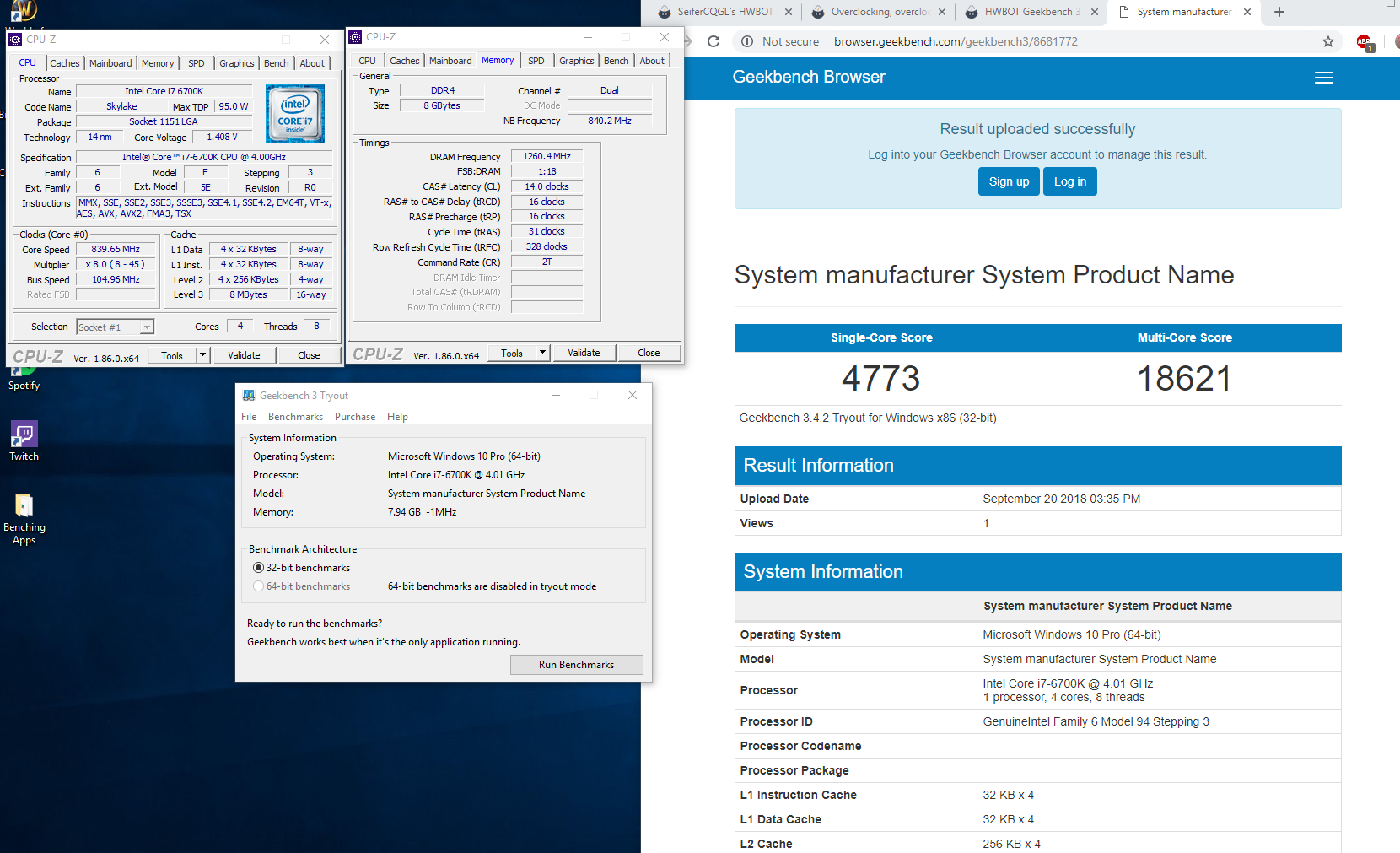Click Tools button in CPU-Z Memory window

coord(512,353)
